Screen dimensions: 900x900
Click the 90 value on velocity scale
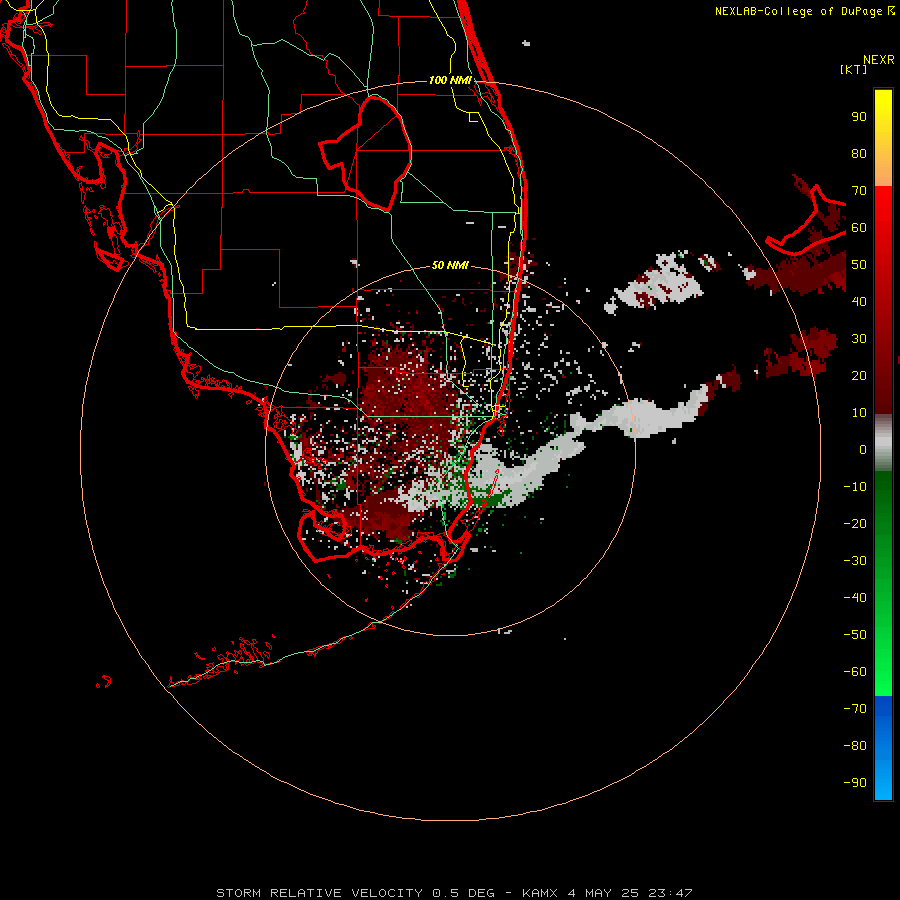tap(859, 117)
